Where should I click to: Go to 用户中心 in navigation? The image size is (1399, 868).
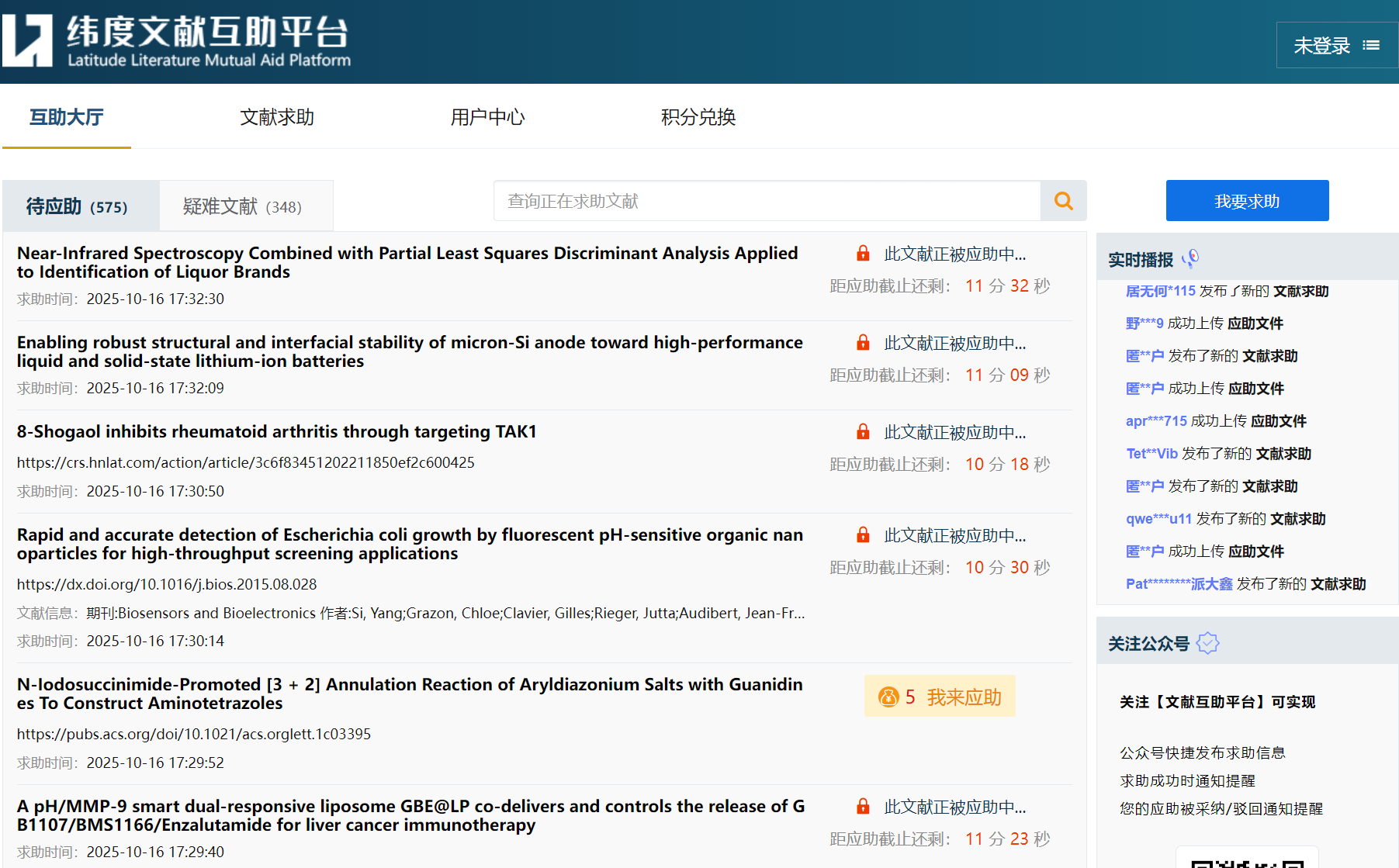click(487, 117)
